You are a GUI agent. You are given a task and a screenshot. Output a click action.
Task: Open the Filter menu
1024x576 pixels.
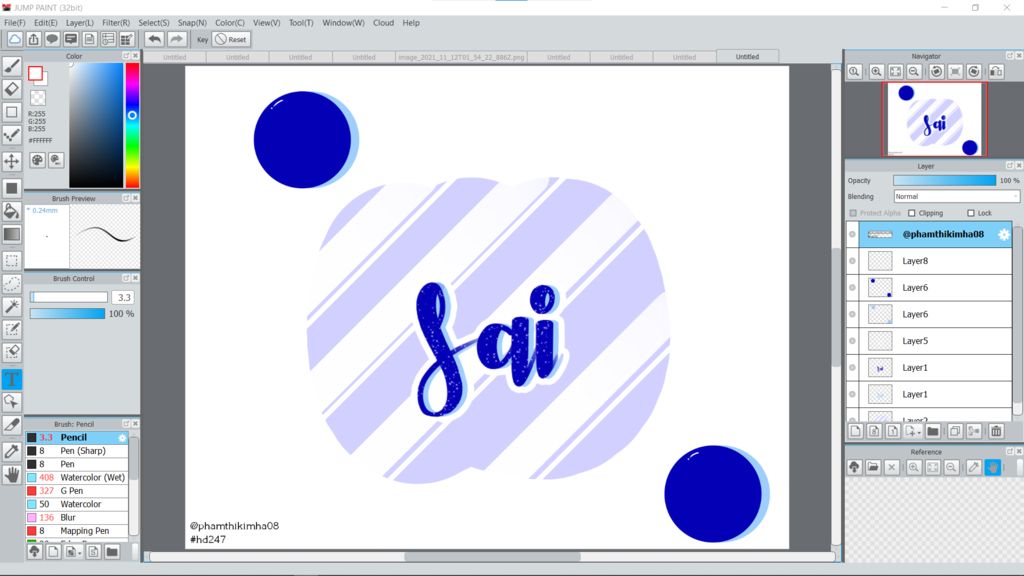pyautogui.click(x=116, y=22)
